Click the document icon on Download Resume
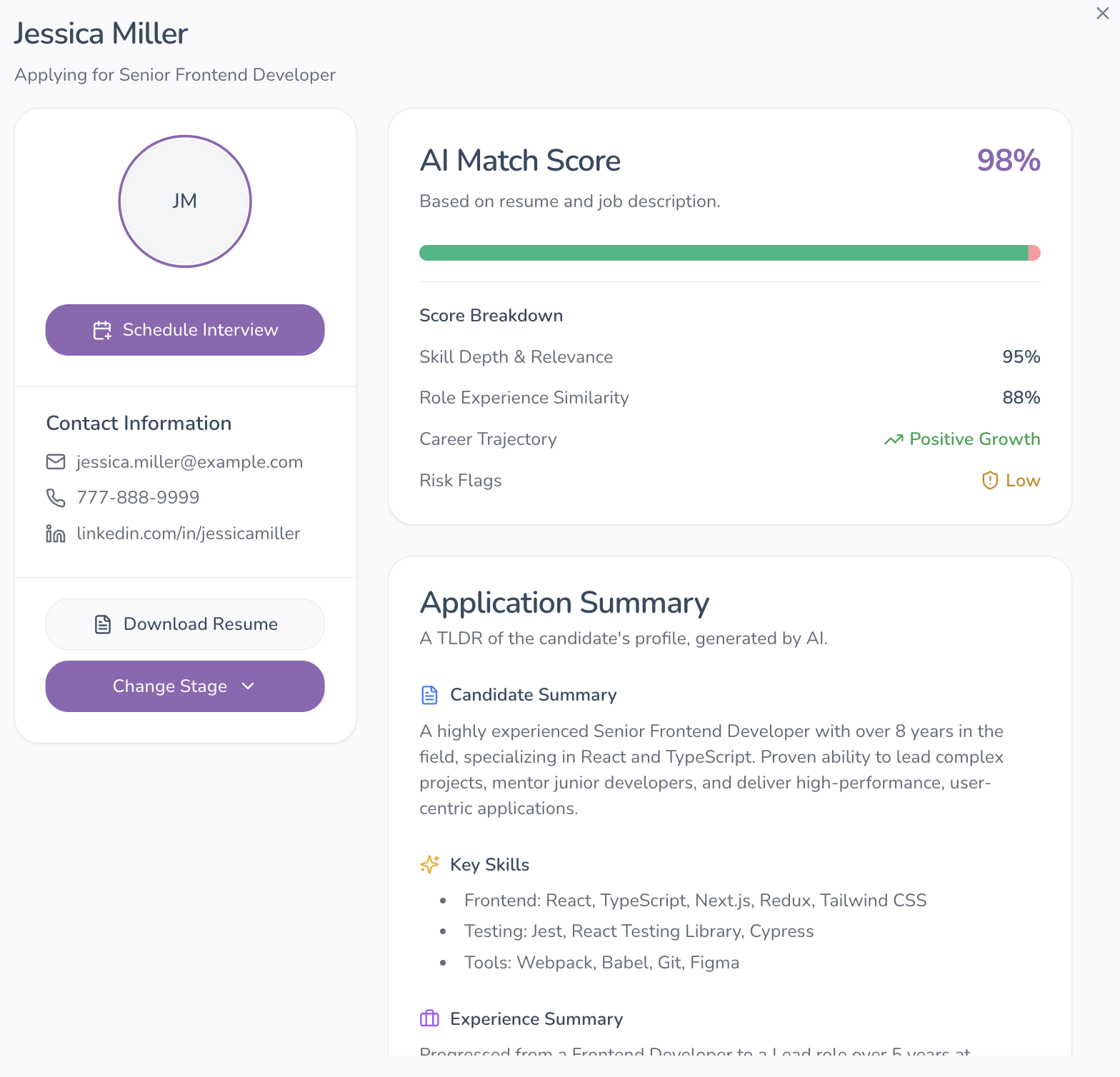Viewport: 1120px width, 1077px height. pos(103,624)
